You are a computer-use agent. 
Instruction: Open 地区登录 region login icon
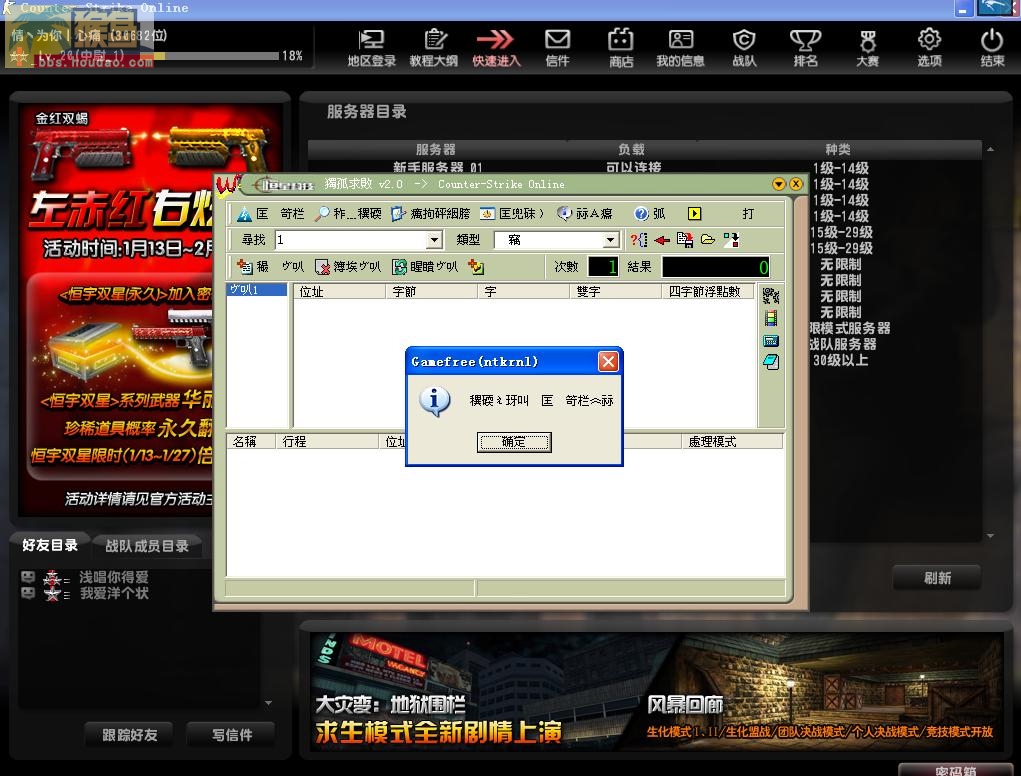(371, 48)
